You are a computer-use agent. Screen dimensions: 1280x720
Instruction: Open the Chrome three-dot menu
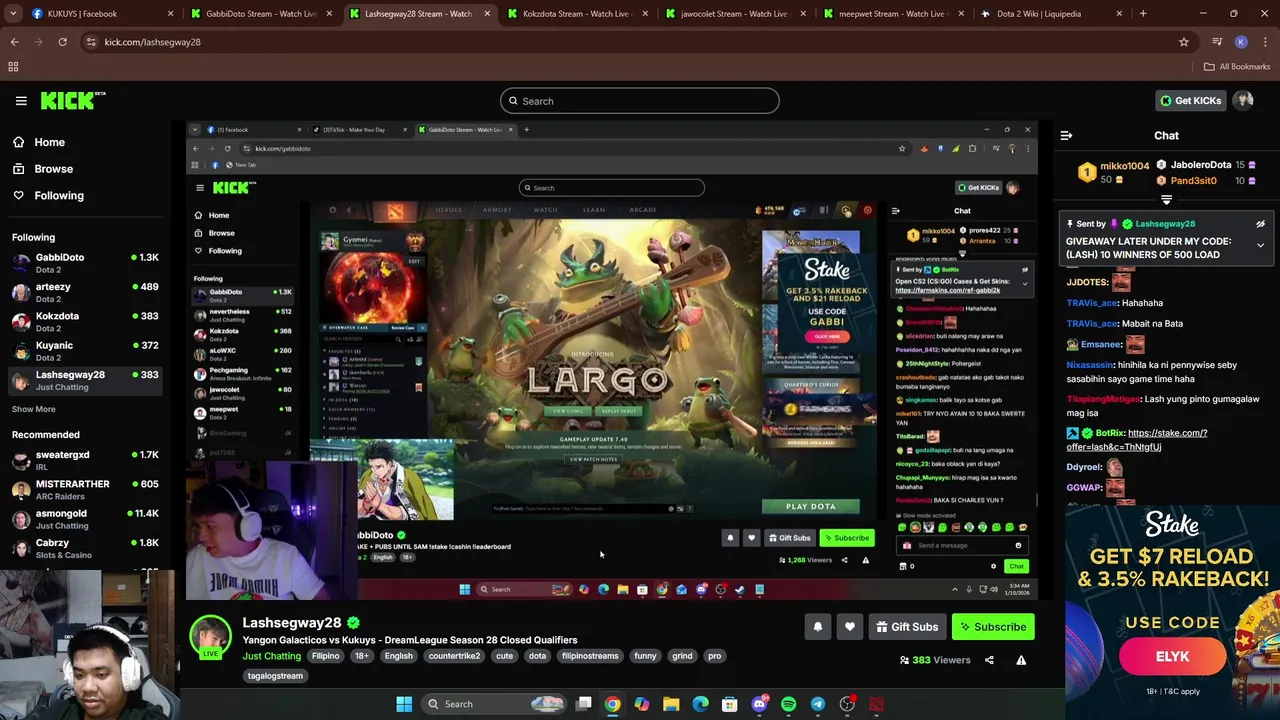[x=1265, y=42]
